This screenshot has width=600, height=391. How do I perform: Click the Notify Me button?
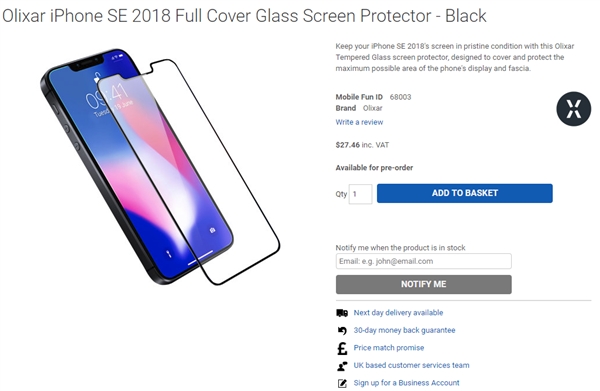click(x=424, y=284)
